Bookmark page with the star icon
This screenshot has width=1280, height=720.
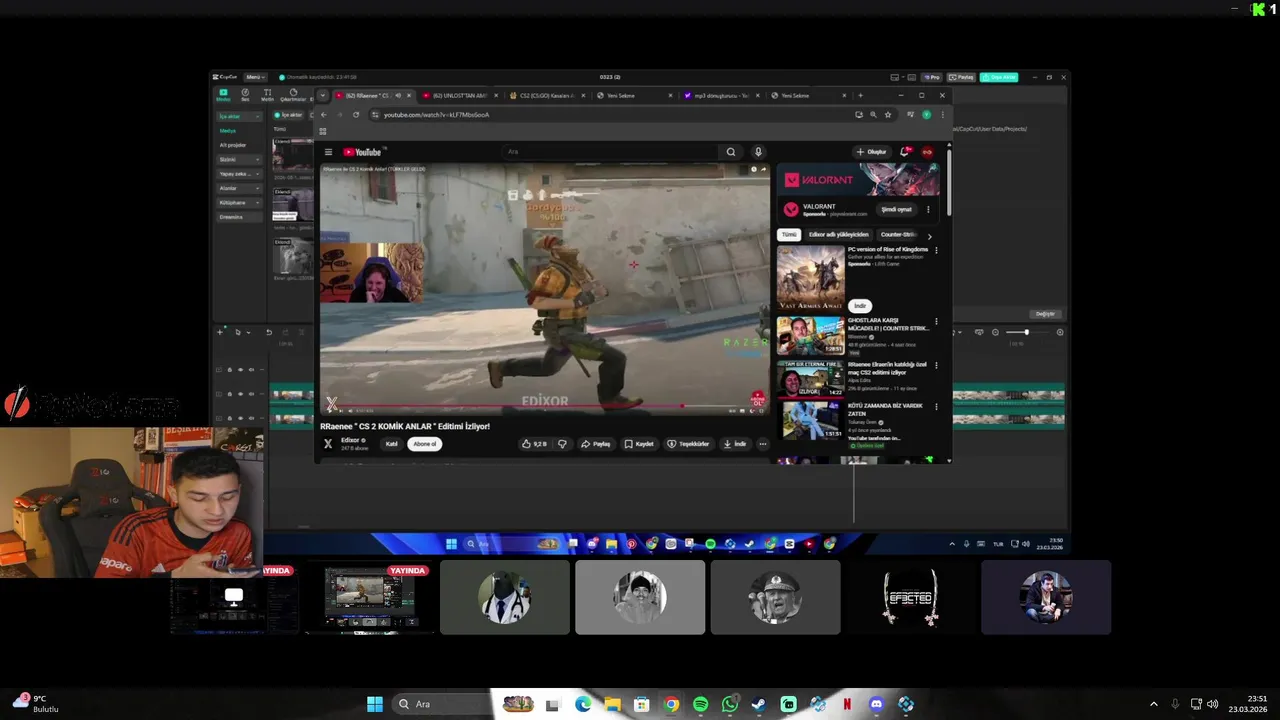click(888, 115)
